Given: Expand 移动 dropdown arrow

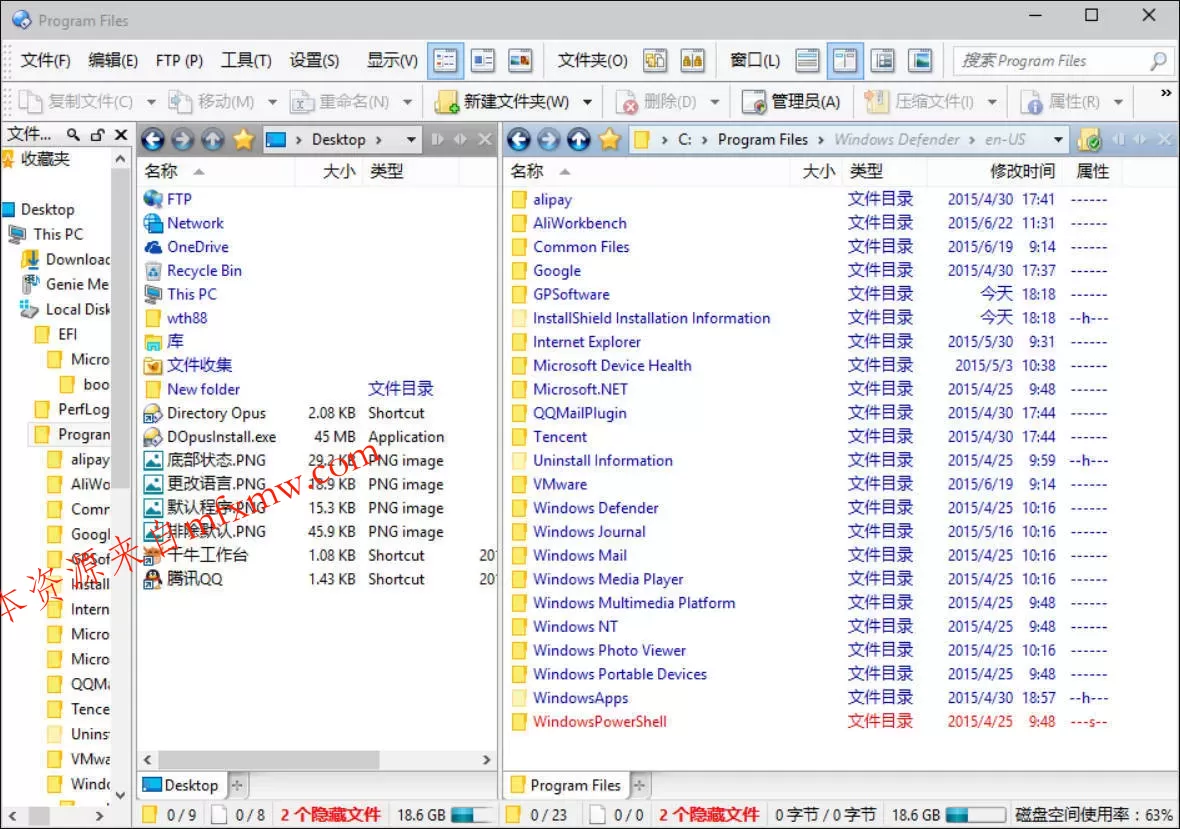Looking at the screenshot, I should click(272, 102).
